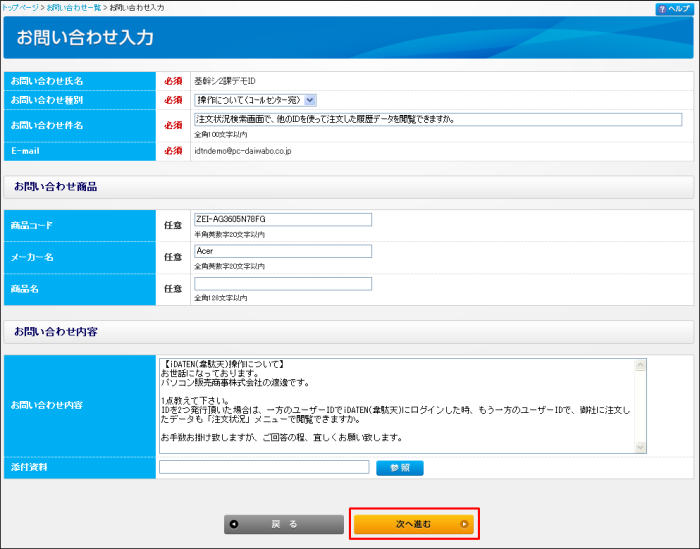
Task: Click the inquiry textarea scrollbar track
Action: click(640, 405)
